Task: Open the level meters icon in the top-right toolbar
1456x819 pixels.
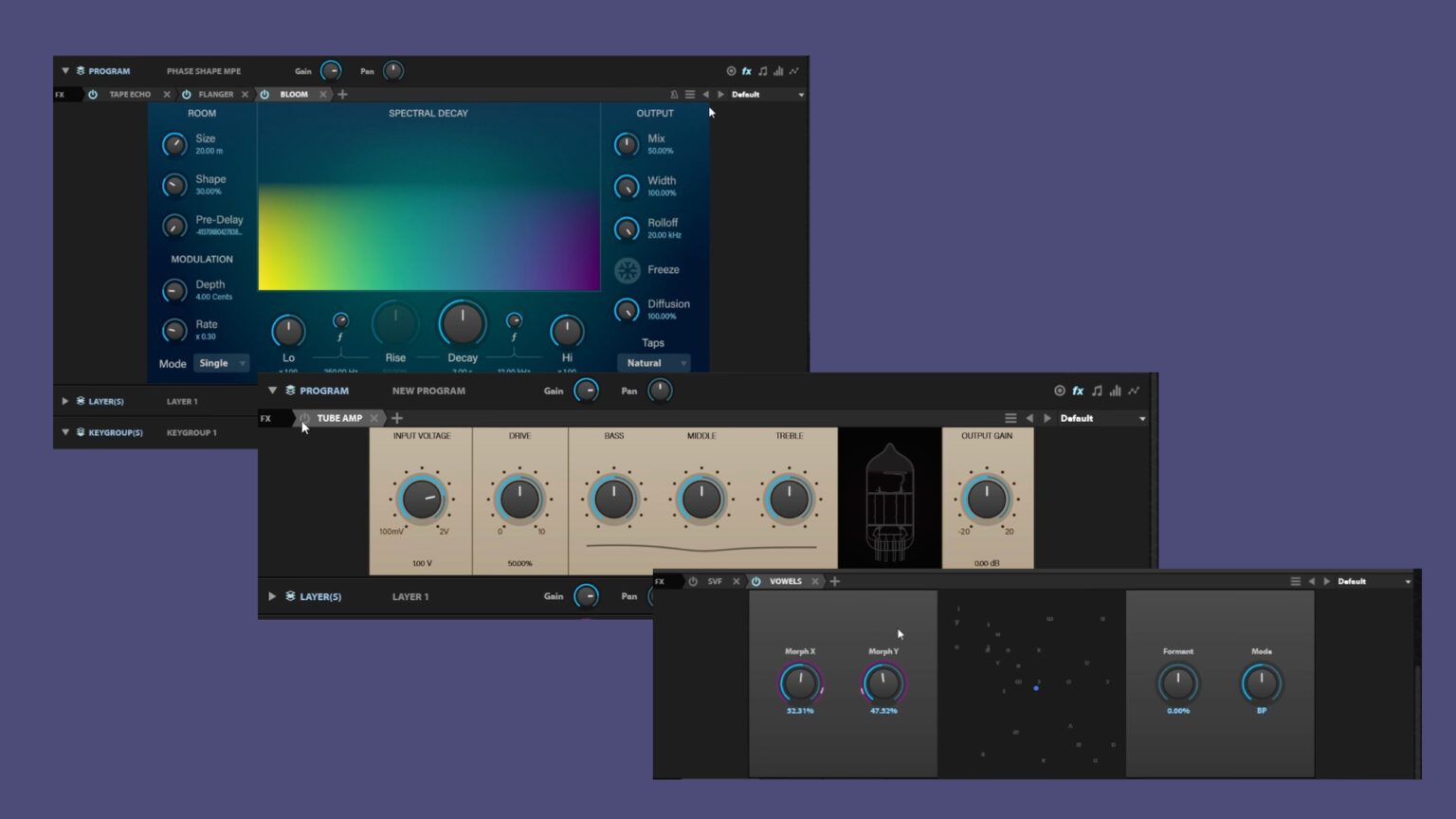Action: click(778, 70)
